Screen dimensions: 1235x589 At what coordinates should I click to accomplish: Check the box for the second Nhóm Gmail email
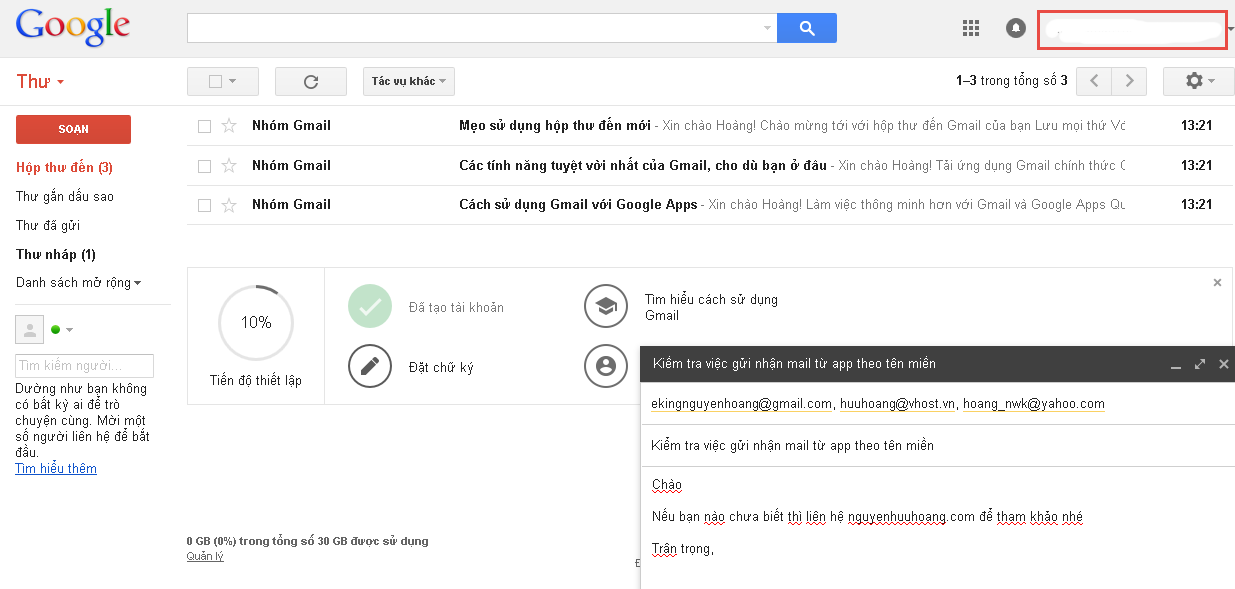204,166
